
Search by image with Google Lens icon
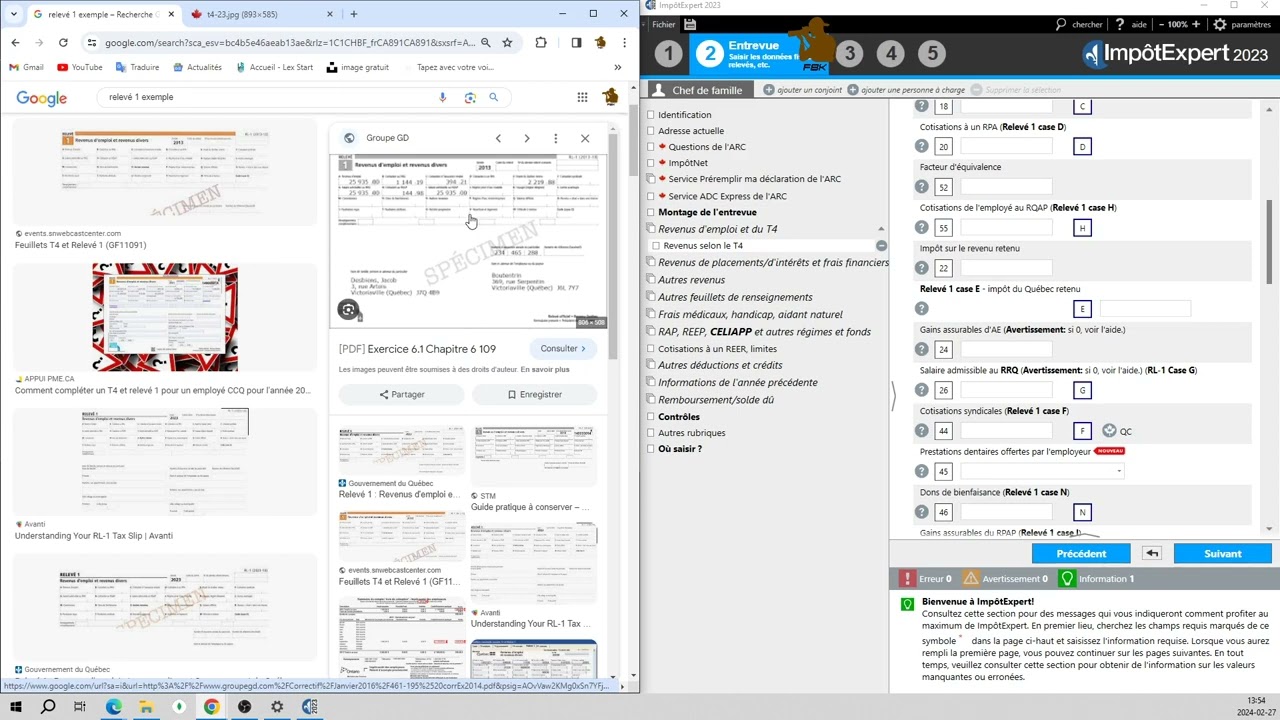pyautogui.click(x=470, y=97)
